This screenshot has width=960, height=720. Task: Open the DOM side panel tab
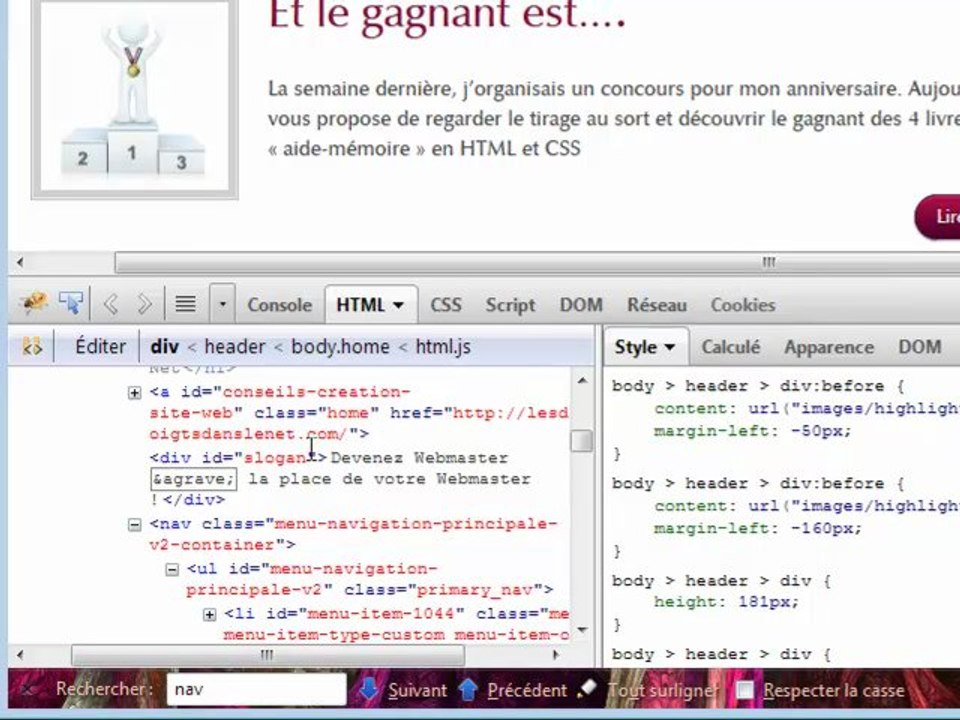pos(920,347)
